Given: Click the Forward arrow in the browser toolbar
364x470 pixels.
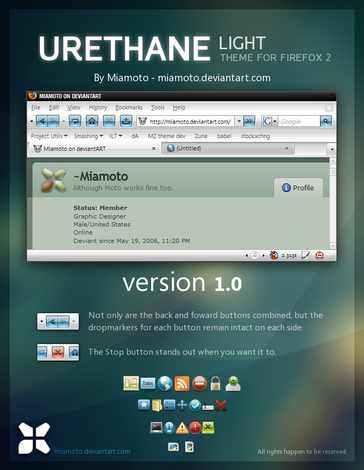Looking at the screenshot, I should pyautogui.click(x=53, y=121).
